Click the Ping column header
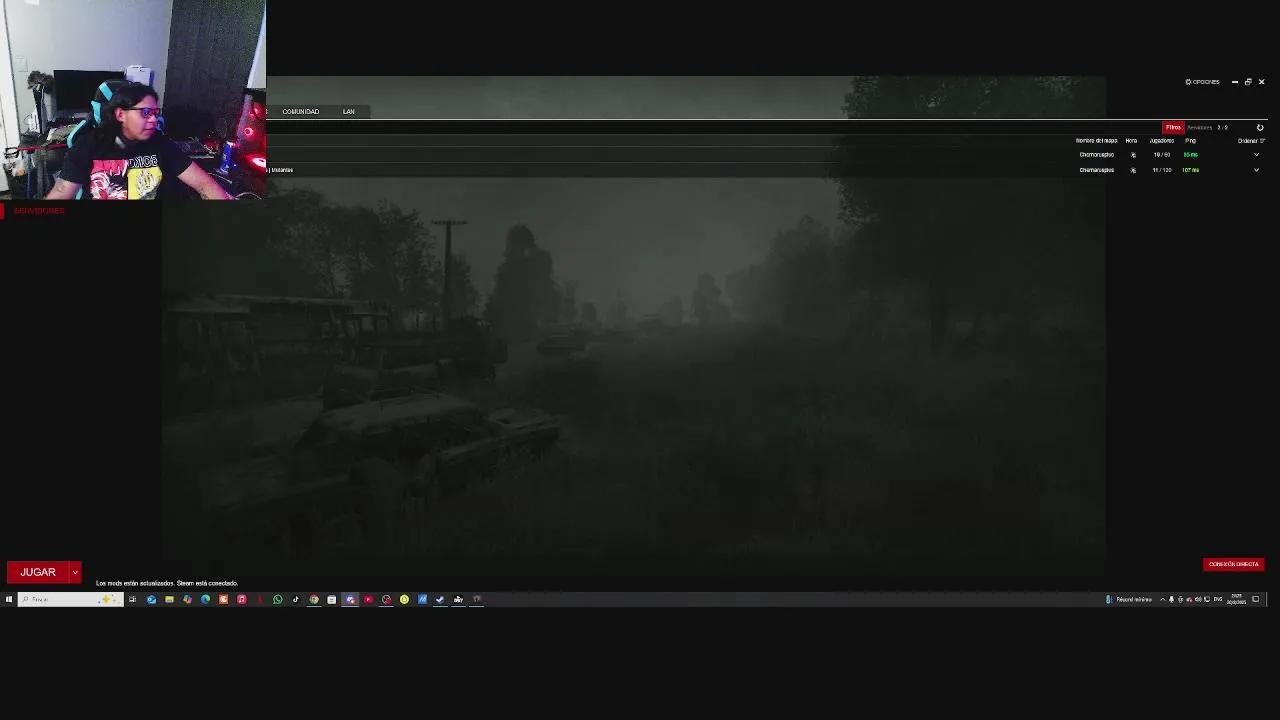The height and width of the screenshot is (720, 1280). click(x=1190, y=141)
